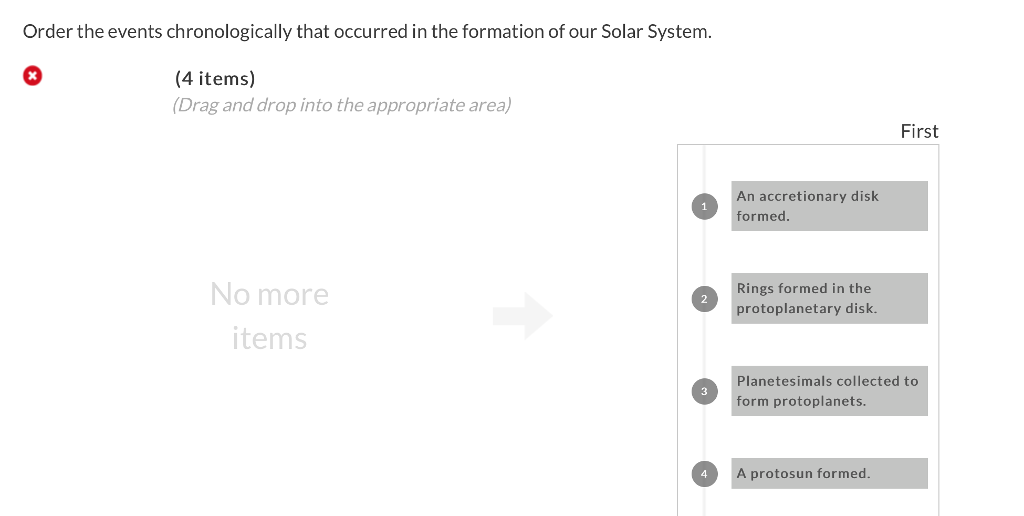
Task: Click the gray right-pointing arrow
Action: pyautogui.click(x=523, y=316)
